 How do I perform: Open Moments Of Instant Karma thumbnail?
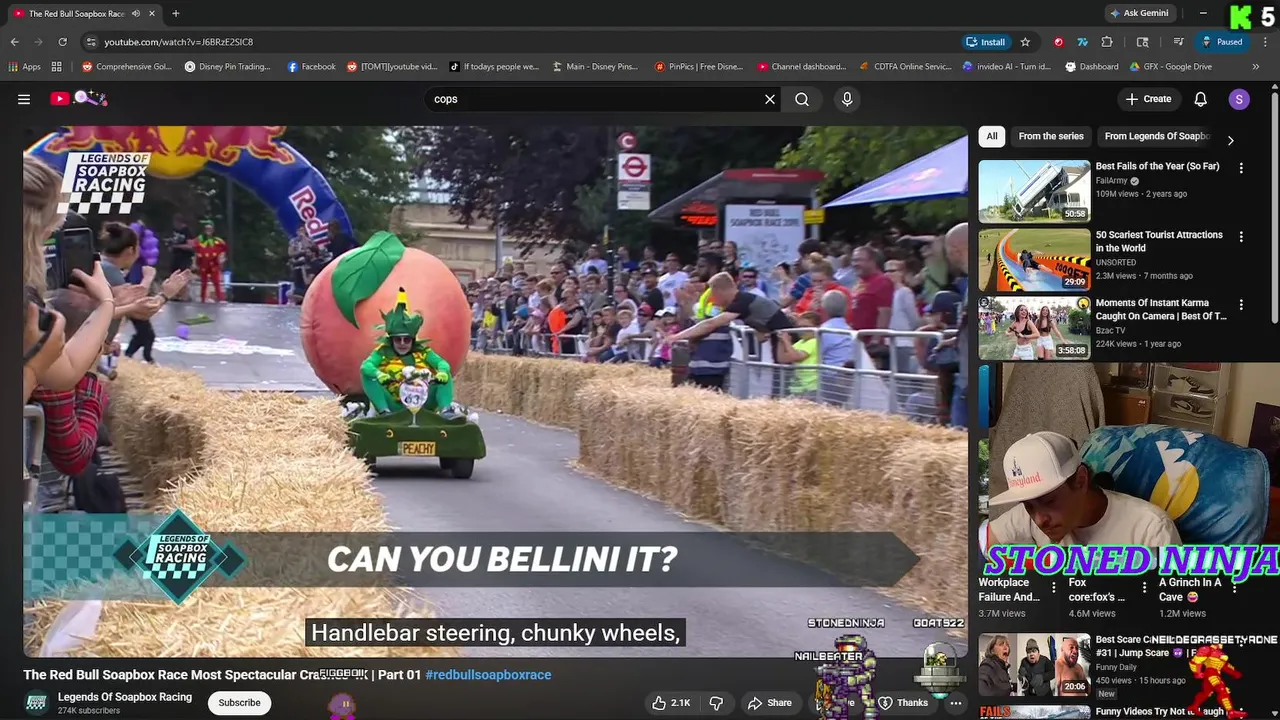pos(1034,327)
